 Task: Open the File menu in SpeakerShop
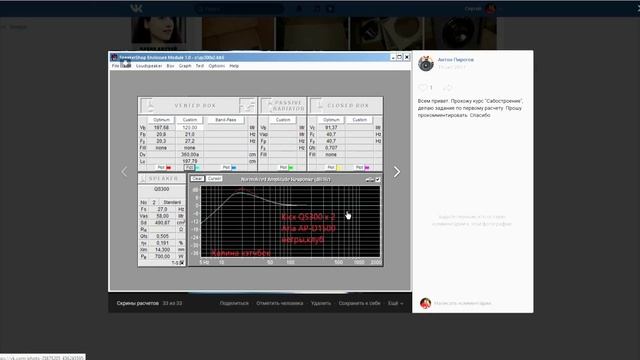[x=116, y=66]
